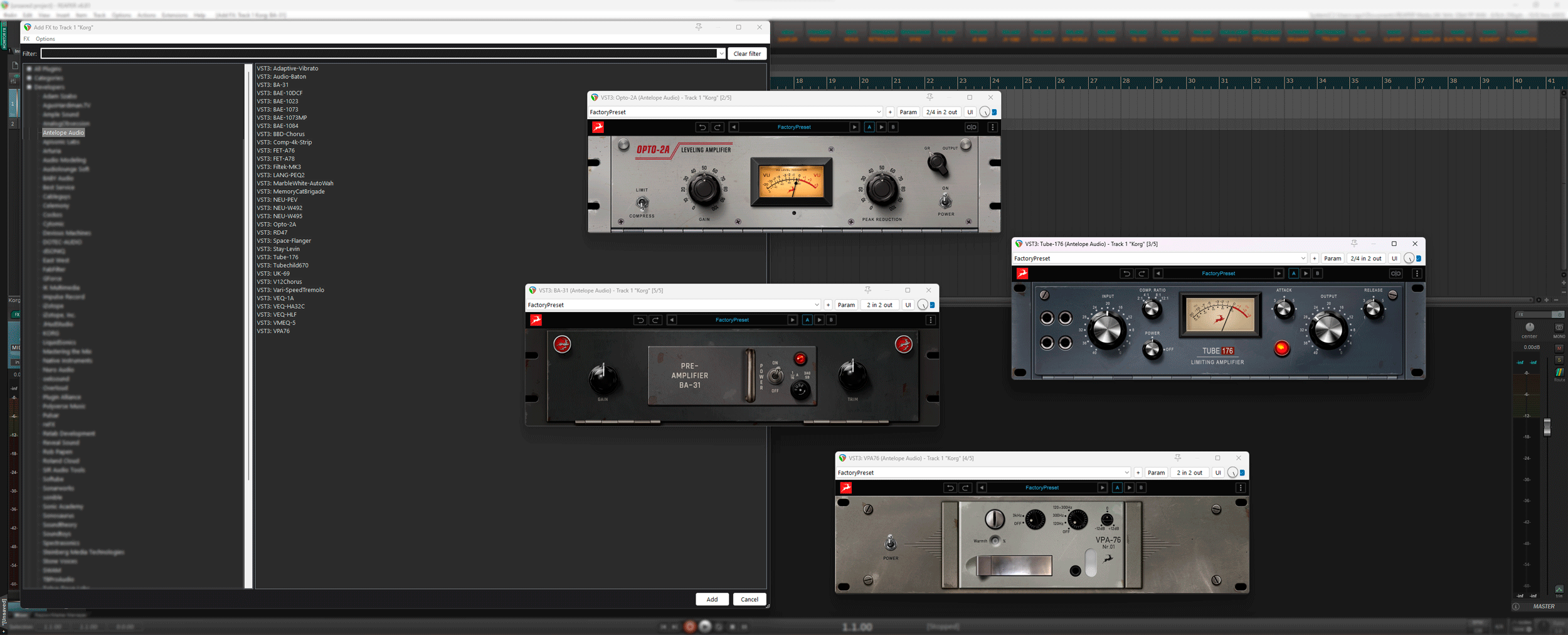Click redo icon in VPA76 plugin toolbar
This screenshot has height=635, width=1568.
[966, 488]
